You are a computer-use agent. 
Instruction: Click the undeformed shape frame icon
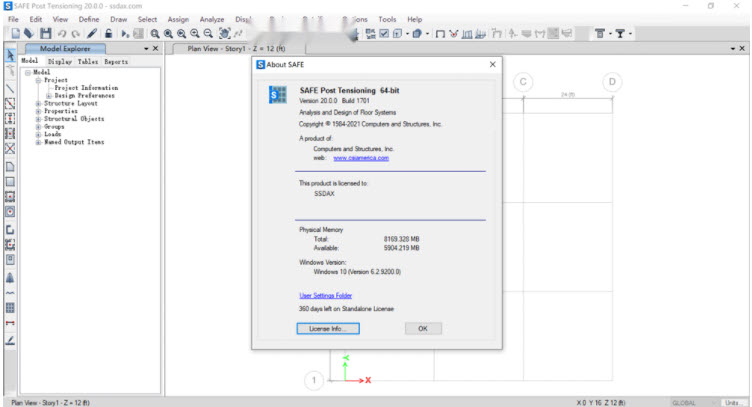[440, 34]
